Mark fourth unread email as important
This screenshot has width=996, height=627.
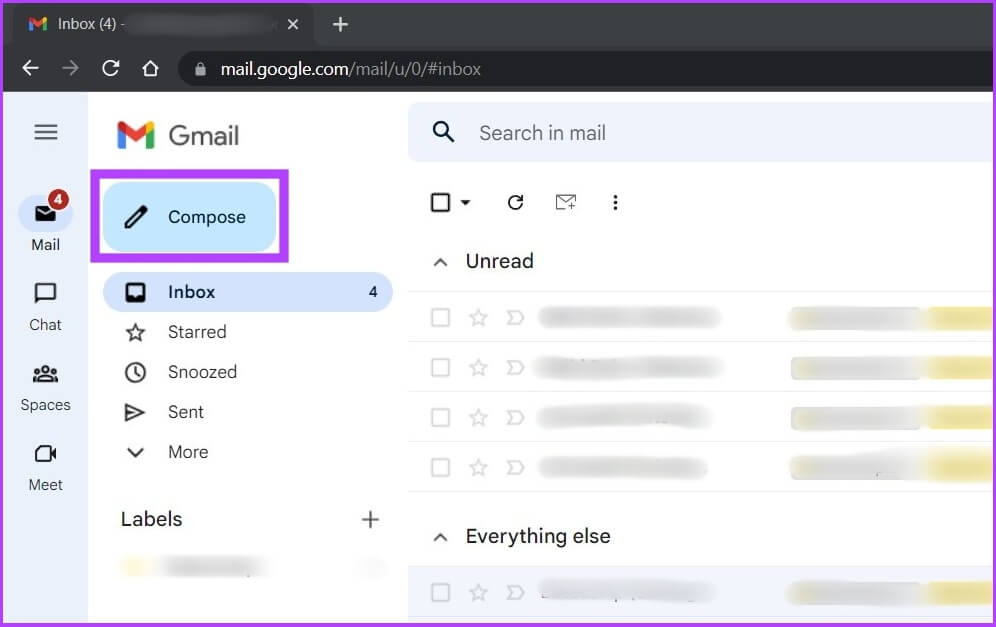click(x=515, y=468)
